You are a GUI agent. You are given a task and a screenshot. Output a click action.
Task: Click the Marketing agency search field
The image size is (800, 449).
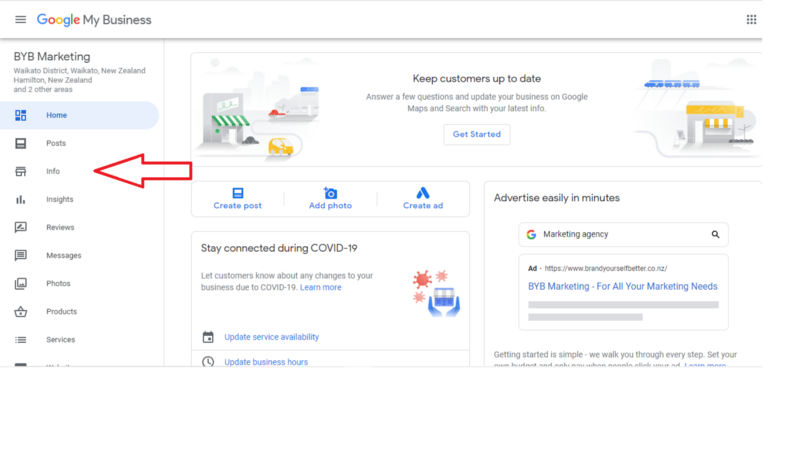pyautogui.click(x=623, y=234)
